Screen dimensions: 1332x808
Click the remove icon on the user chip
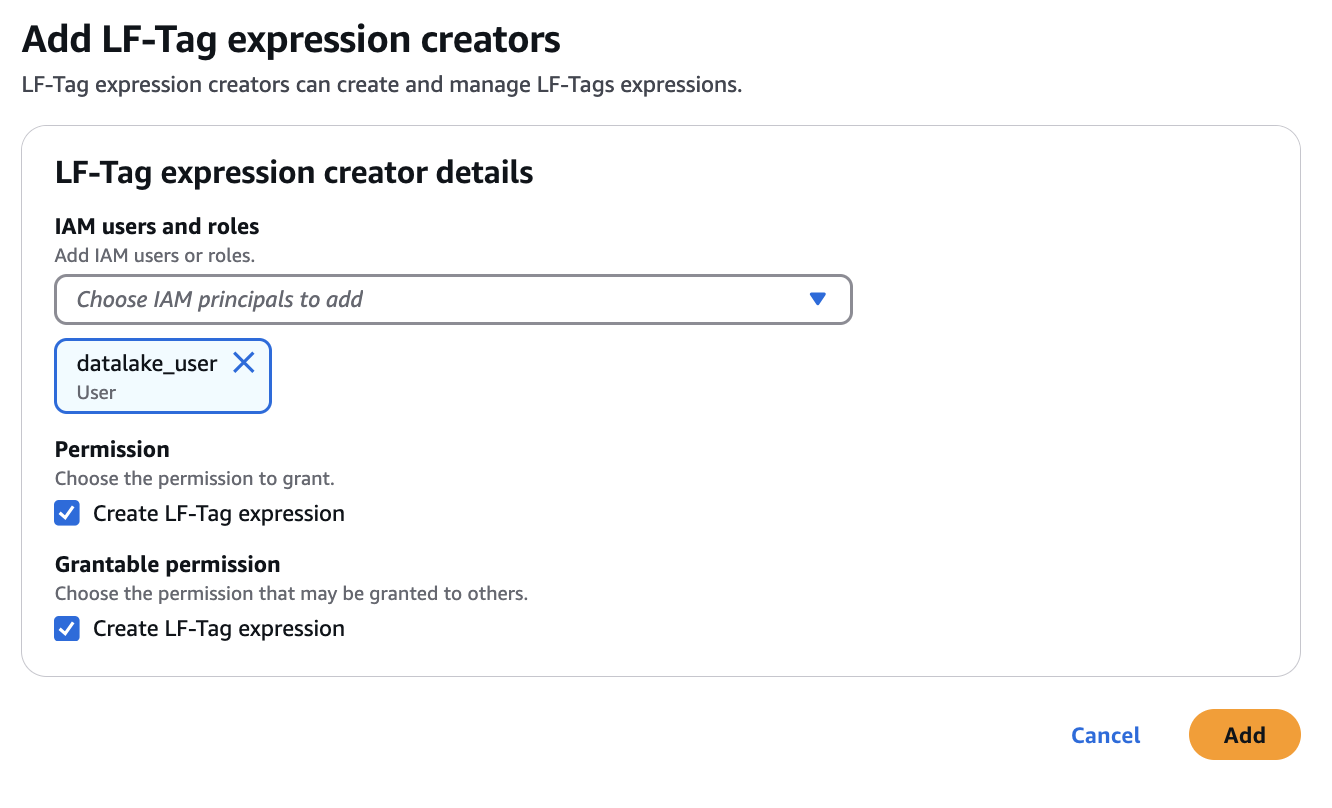pos(244,363)
